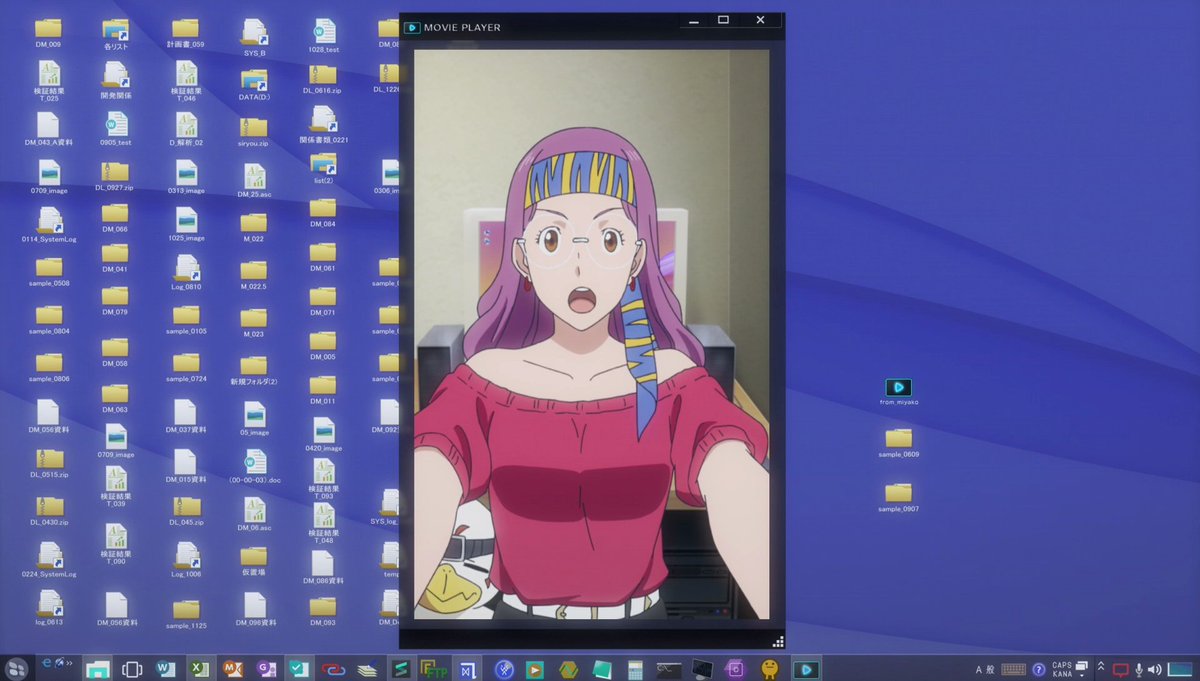Viewport: 1200px width, 681px height.
Task: Click the Start orb on the taskbar
Action: 16,669
